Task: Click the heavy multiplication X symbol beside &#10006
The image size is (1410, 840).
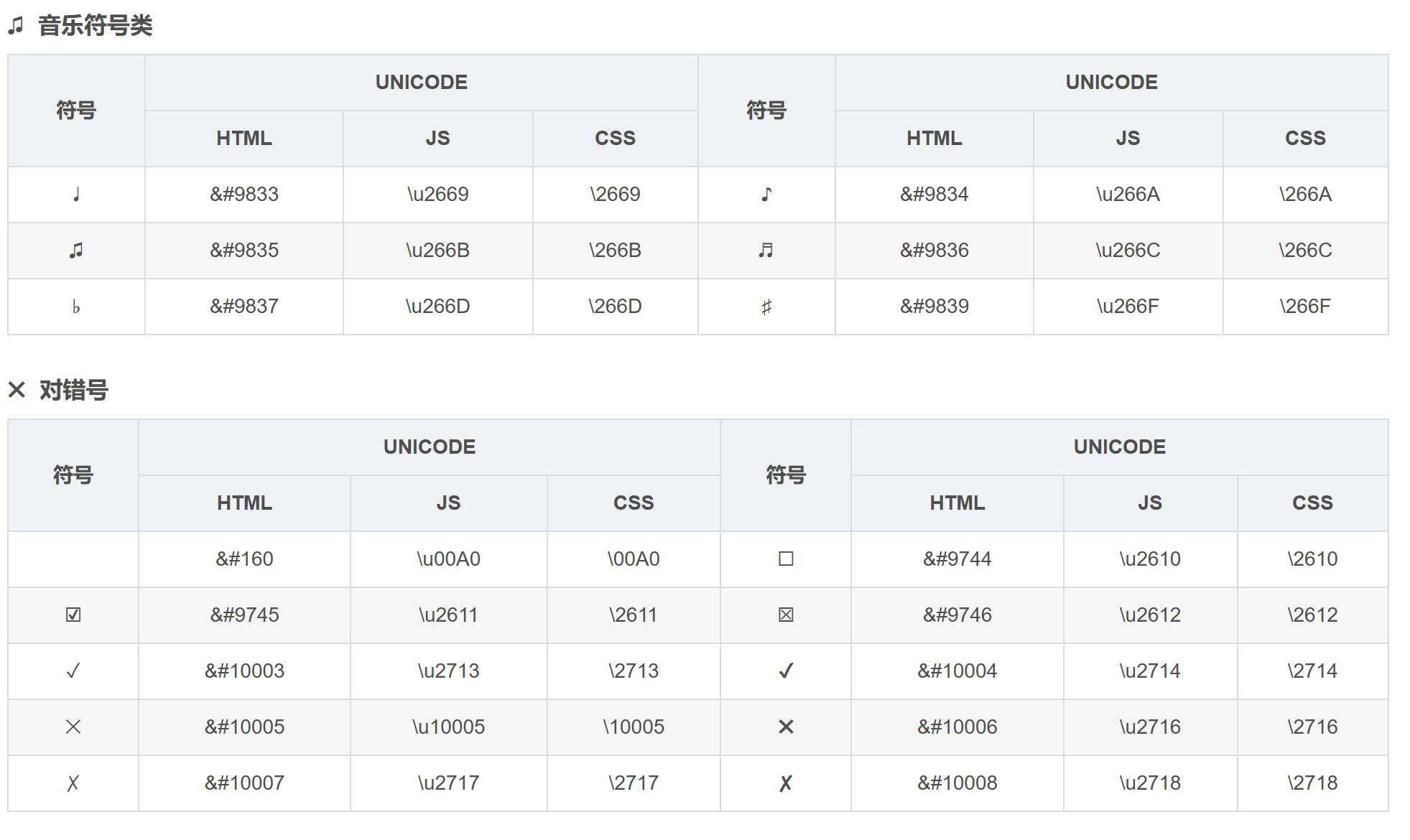Action: (x=786, y=727)
